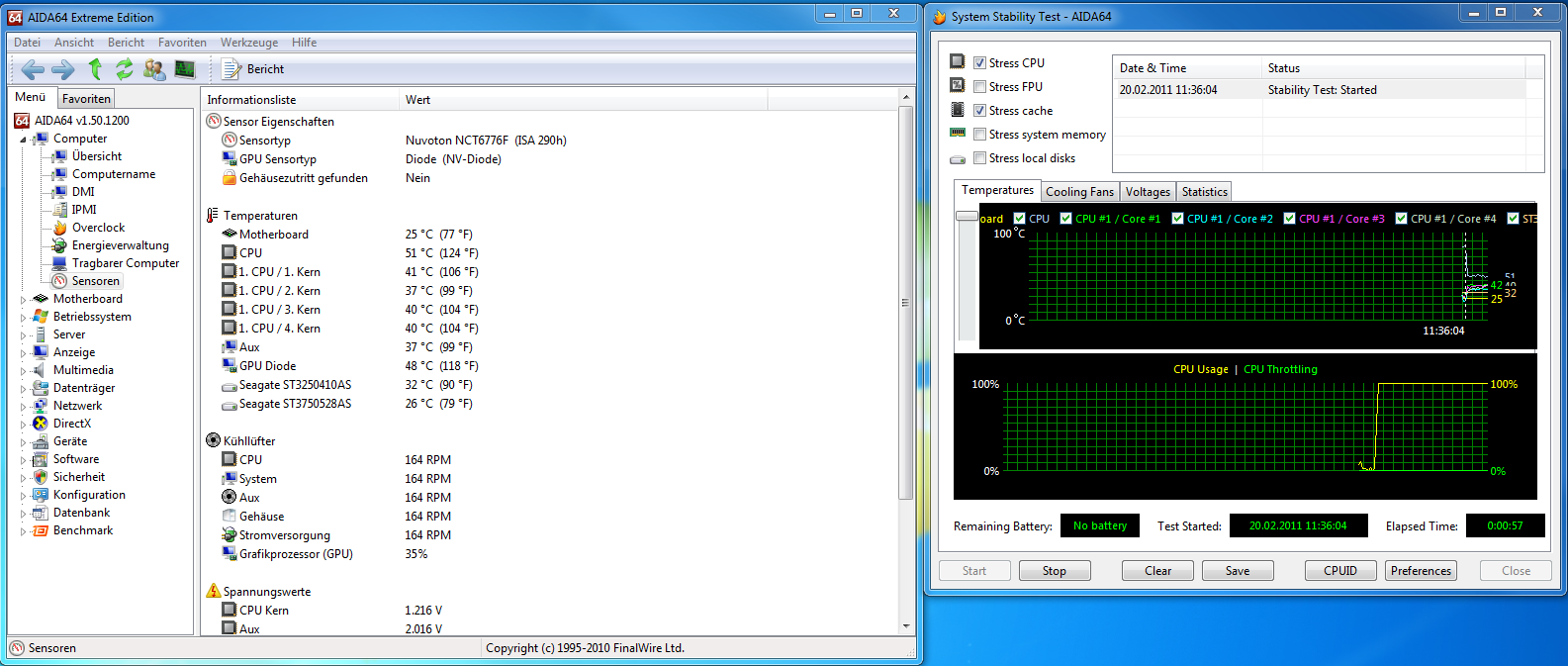Expand the Betriebssystem tree node
Image resolution: width=1568 pixels, height=666 pixels.
pos(23,317)
